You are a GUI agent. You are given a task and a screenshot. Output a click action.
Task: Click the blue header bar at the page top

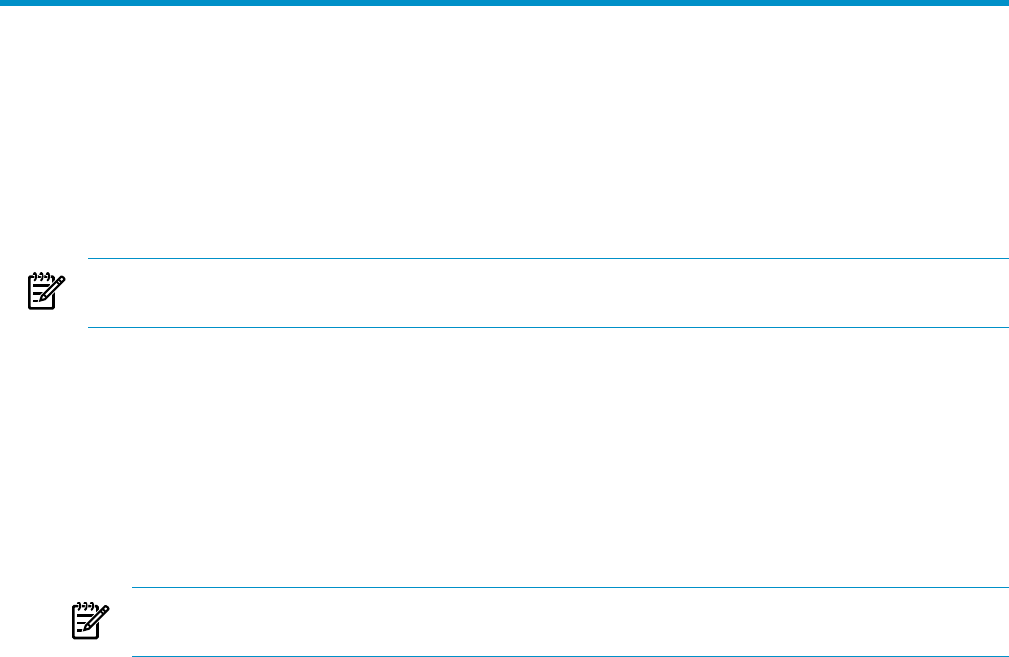point(504,3)
